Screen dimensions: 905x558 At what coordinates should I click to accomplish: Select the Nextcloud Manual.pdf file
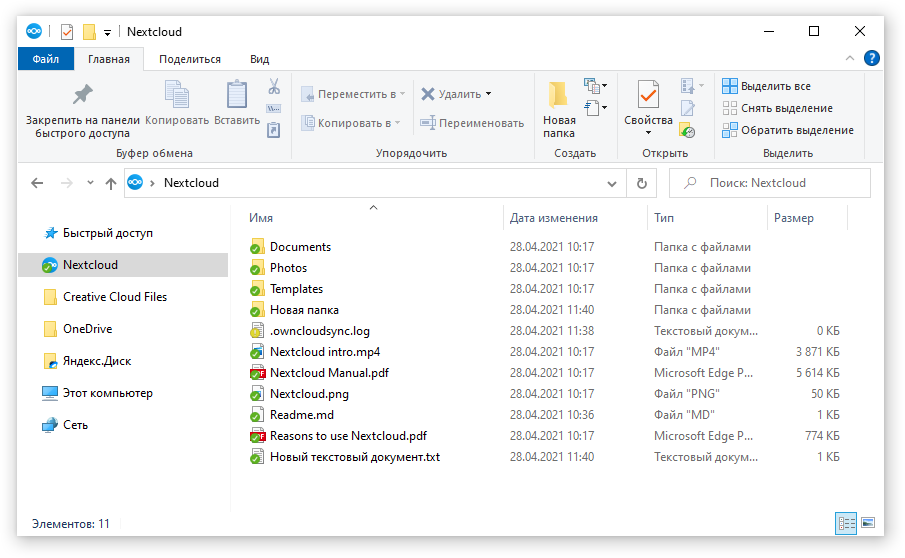coord(330,373)
